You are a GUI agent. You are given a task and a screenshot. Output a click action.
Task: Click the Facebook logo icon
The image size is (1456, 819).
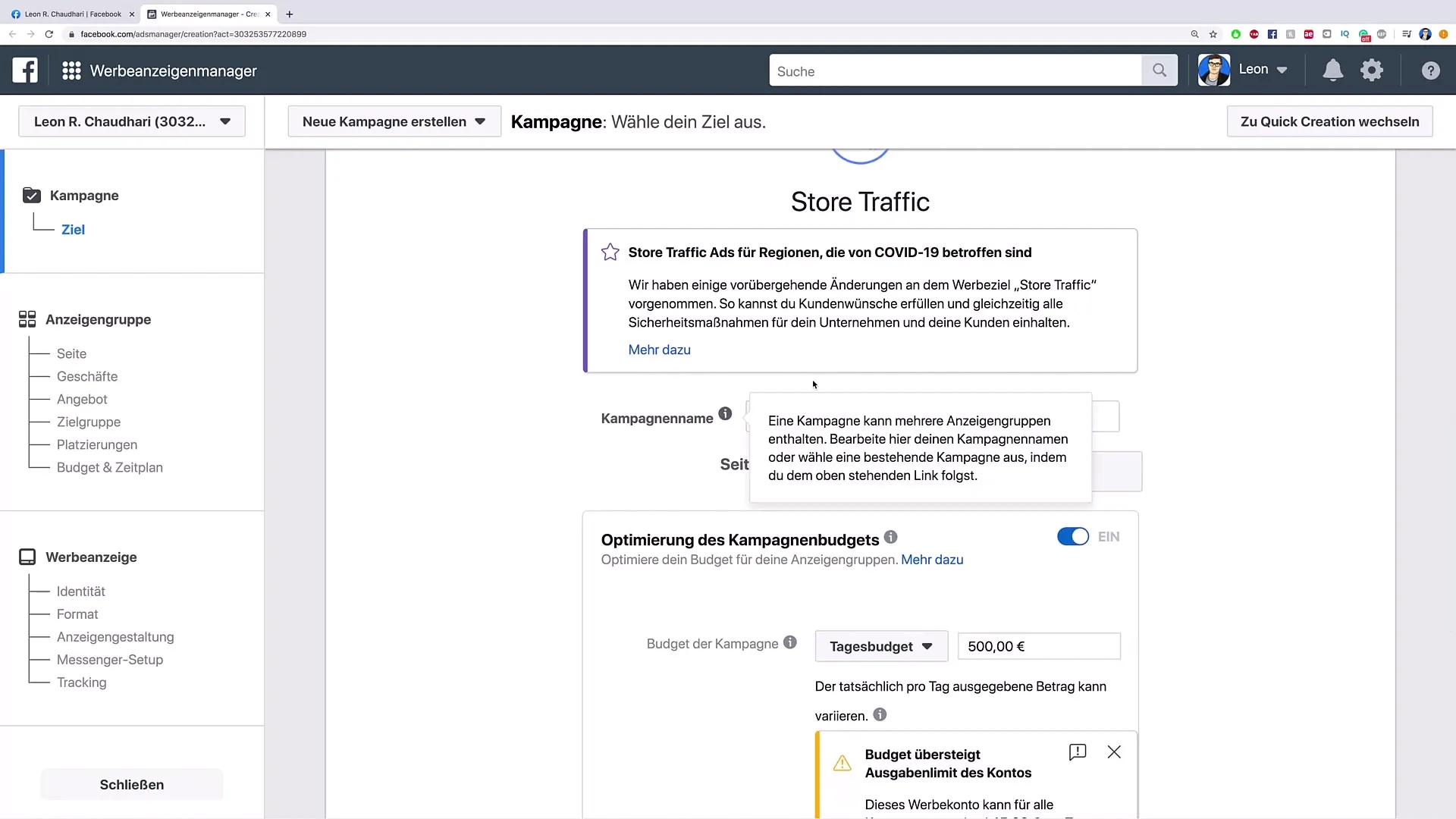tap(25, 70)
